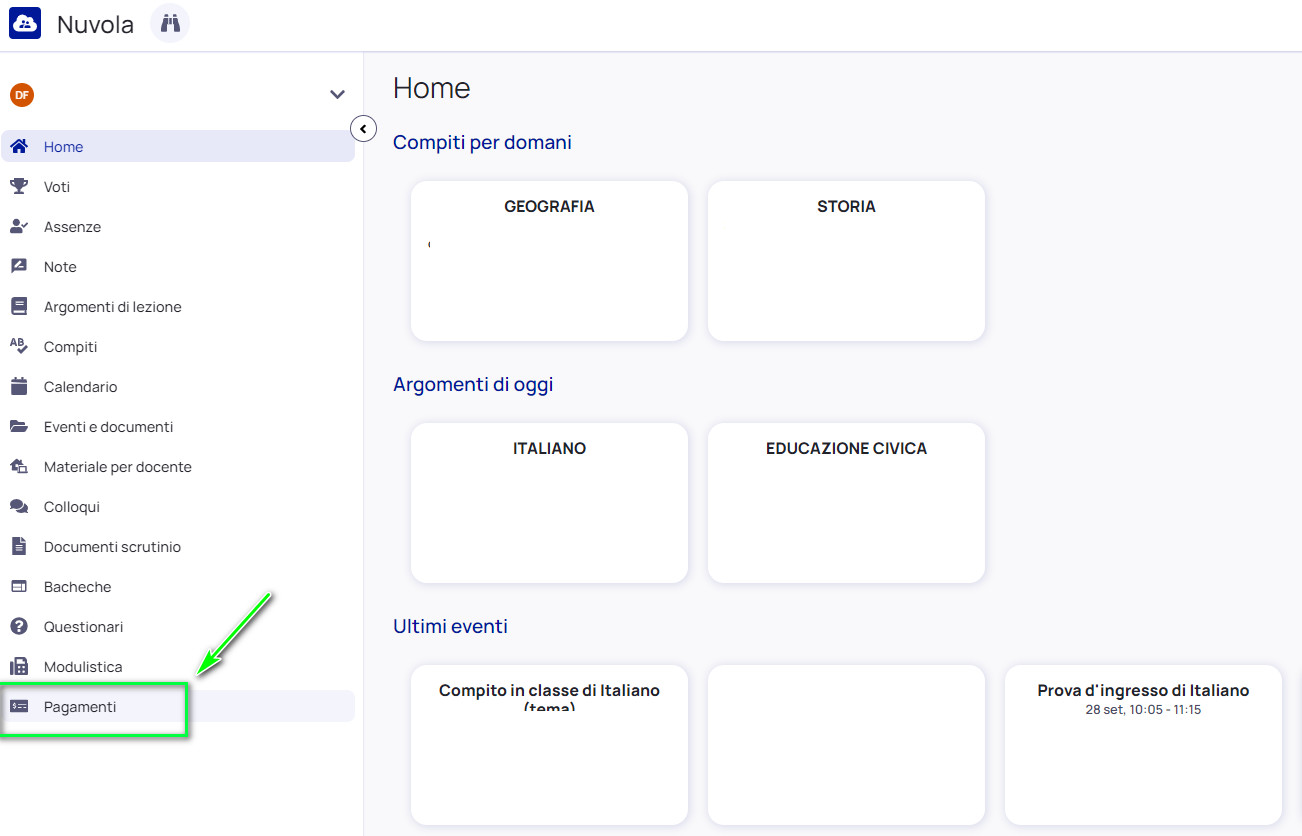This screenshot has width=1302, height=836.
Task: Collapse the sidebar with the arrow button
Action: click(x=363, y=128)
